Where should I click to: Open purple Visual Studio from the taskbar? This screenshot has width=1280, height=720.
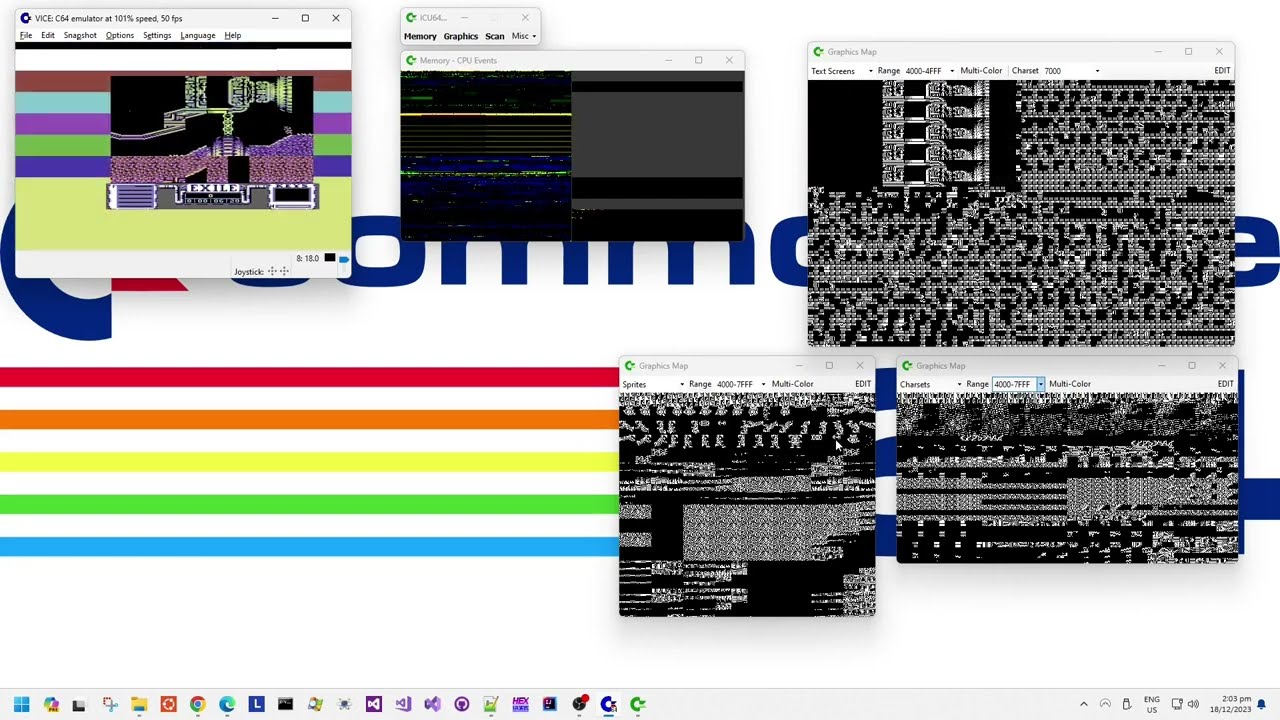tap(373, 704)
